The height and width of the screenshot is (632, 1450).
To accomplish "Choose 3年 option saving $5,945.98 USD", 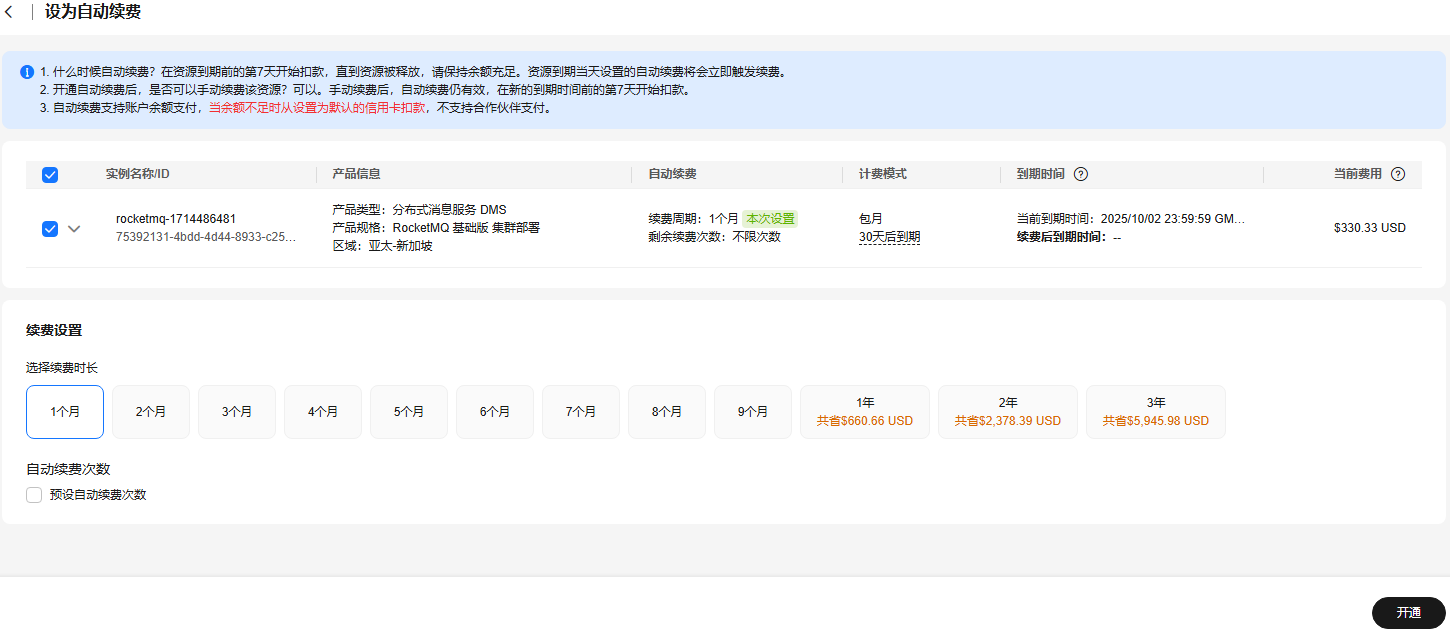I will [1156, 412].
